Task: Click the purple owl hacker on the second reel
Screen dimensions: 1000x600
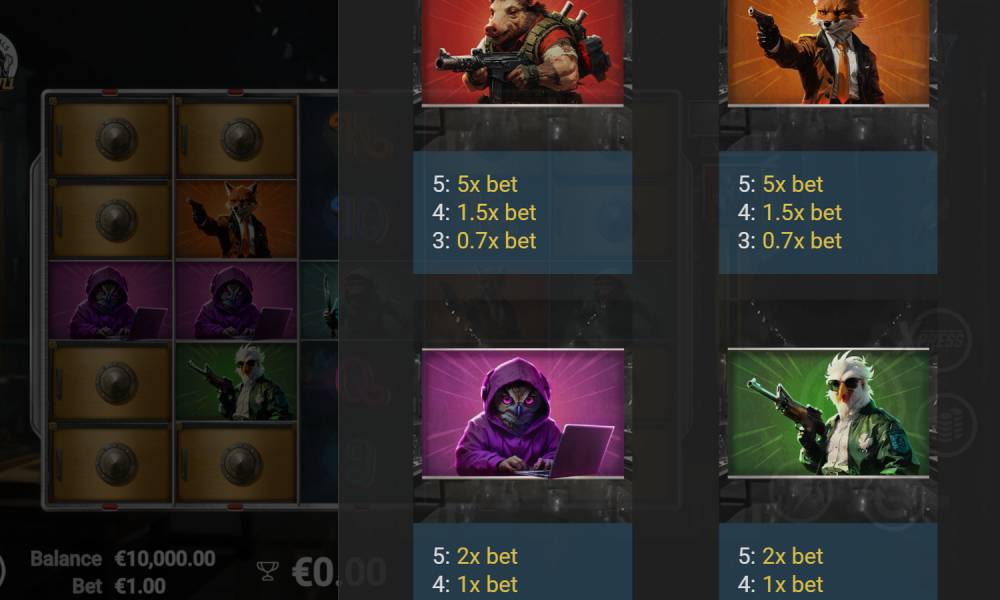Action: click(x=236, y=300)
